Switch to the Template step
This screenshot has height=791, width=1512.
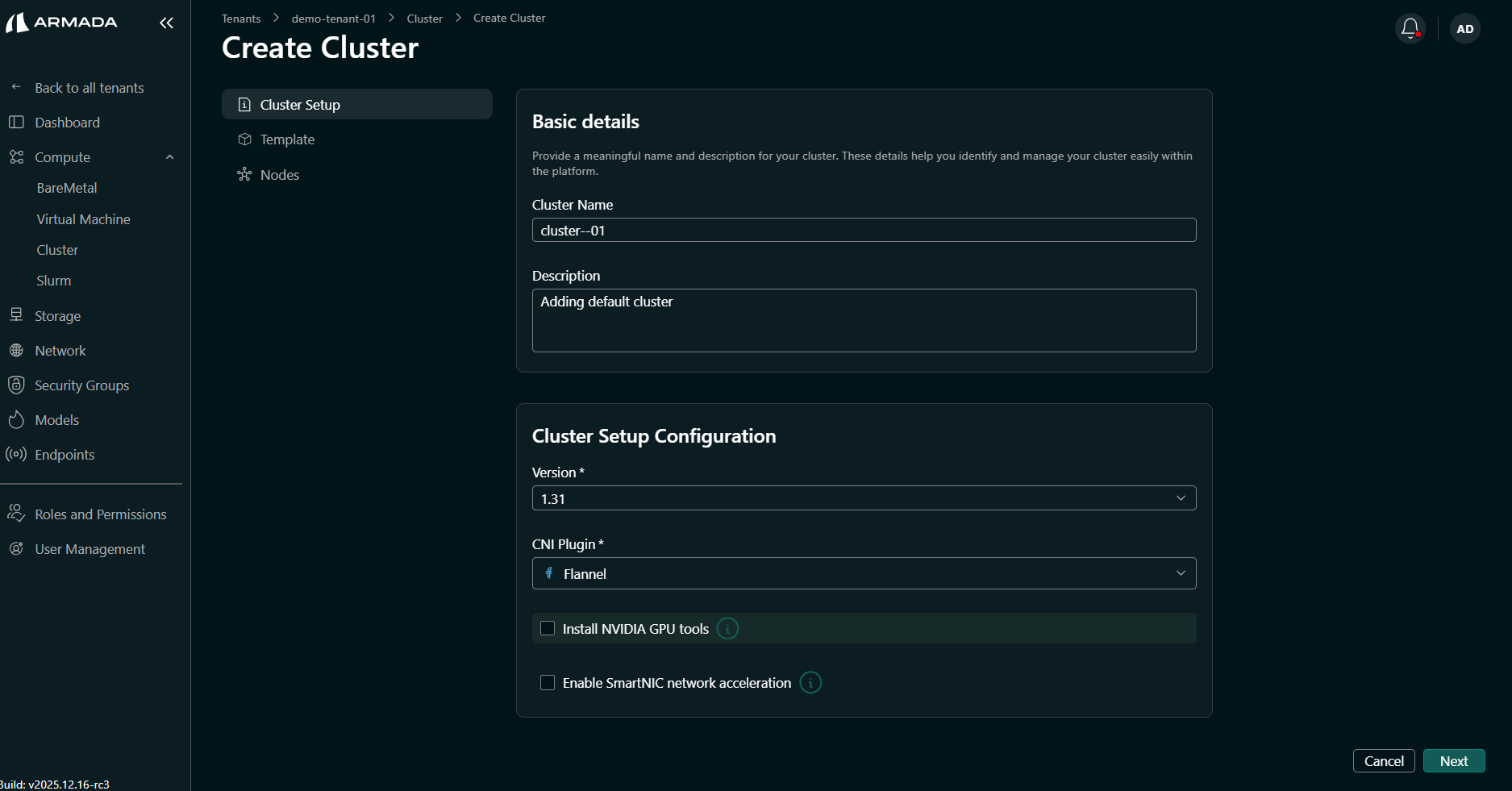click(287, 139)
